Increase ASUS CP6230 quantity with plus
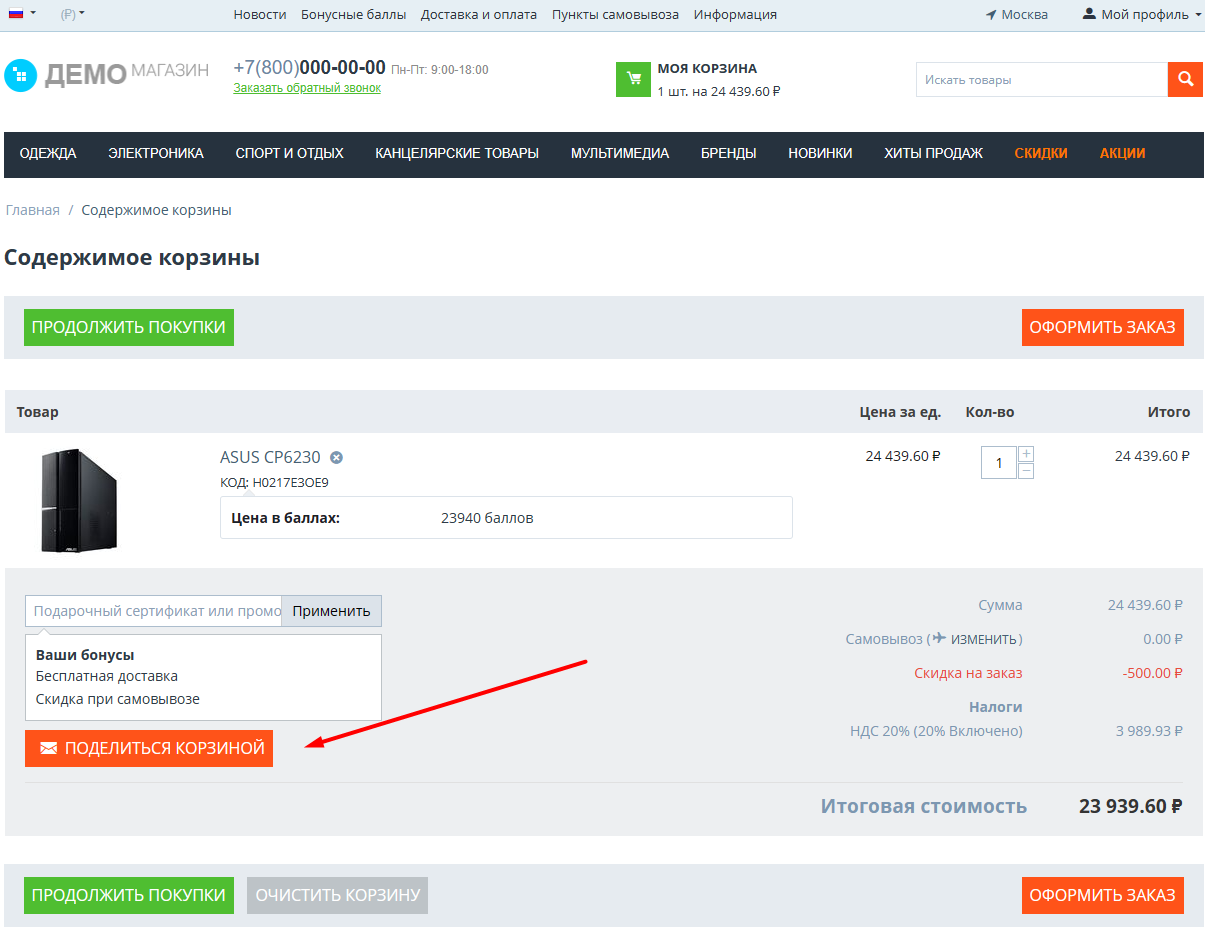Image resolution: width=1205 pixels, height=928 pixels. tap(1026, 454)
